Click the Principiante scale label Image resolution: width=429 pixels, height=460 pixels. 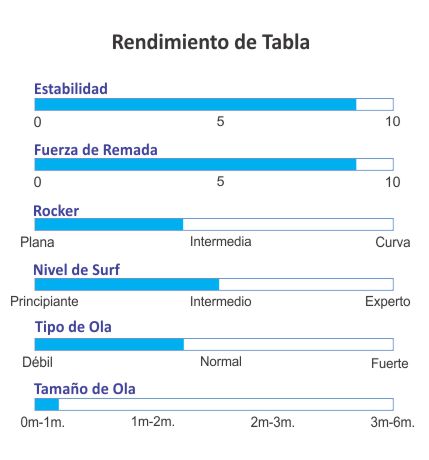coord(44,302)
